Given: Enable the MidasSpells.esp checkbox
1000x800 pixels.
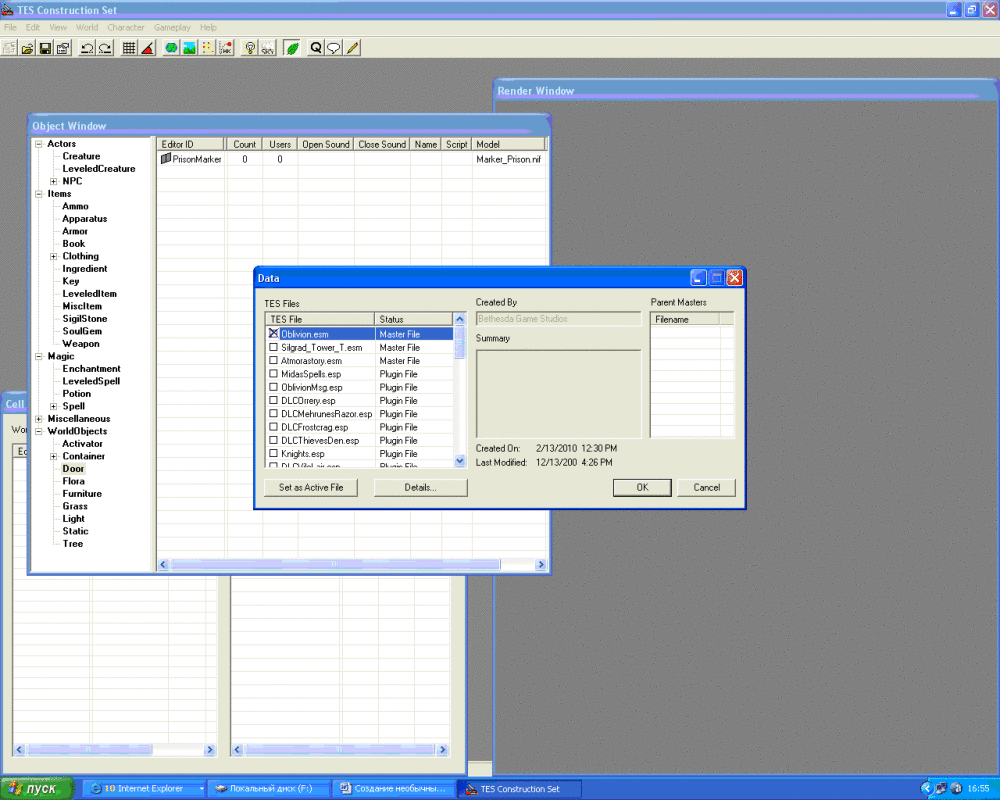Looking at the screenshot, I should point(274,374).
